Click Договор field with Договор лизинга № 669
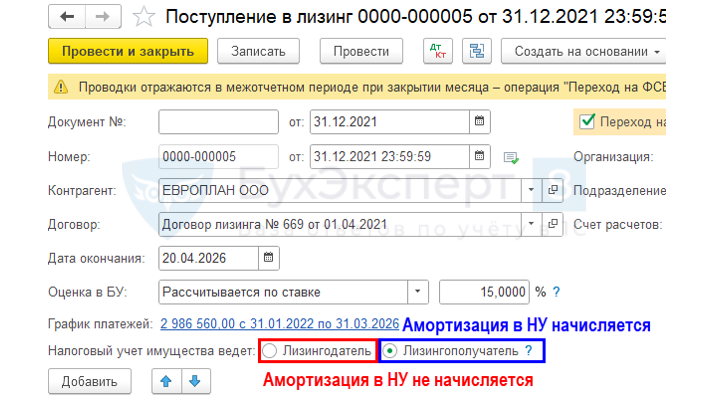 click(x=340, y=224)
